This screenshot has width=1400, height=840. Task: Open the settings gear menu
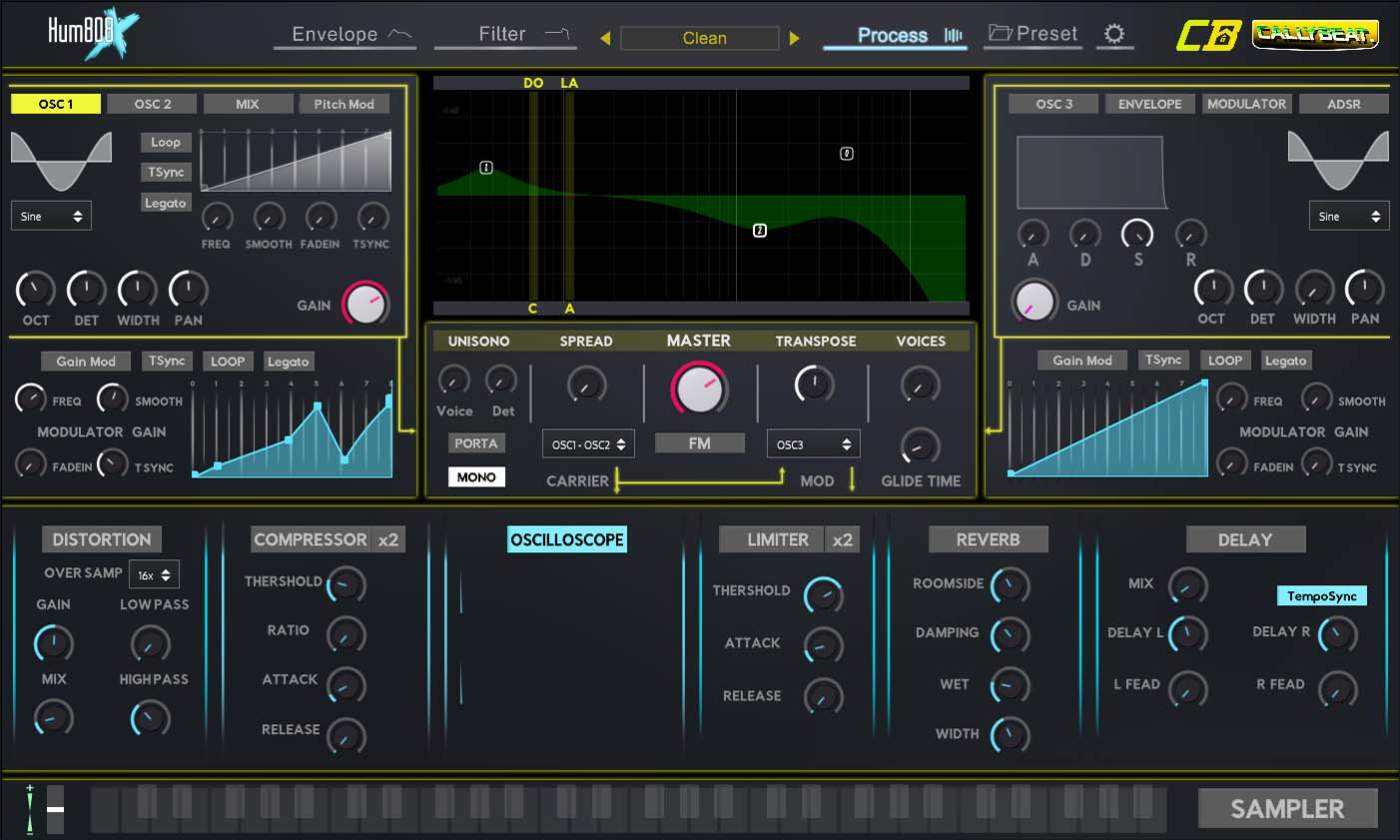(x=1114, y=33)
